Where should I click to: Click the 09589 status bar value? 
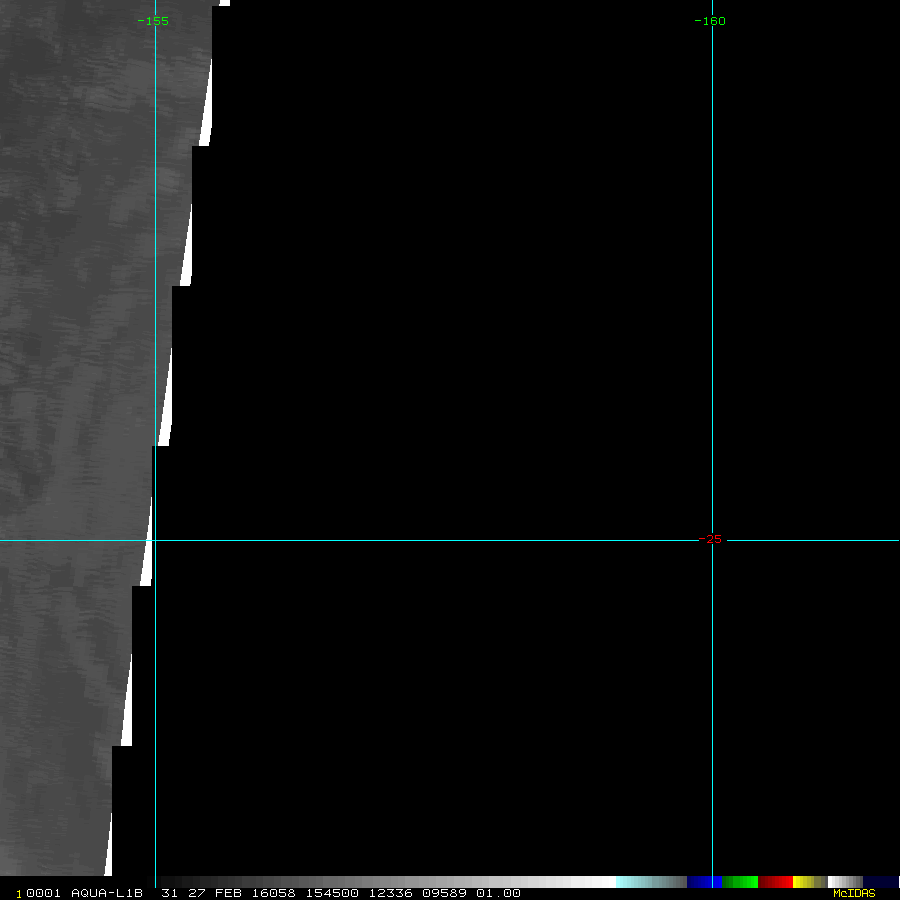click(x=445, y=893)
